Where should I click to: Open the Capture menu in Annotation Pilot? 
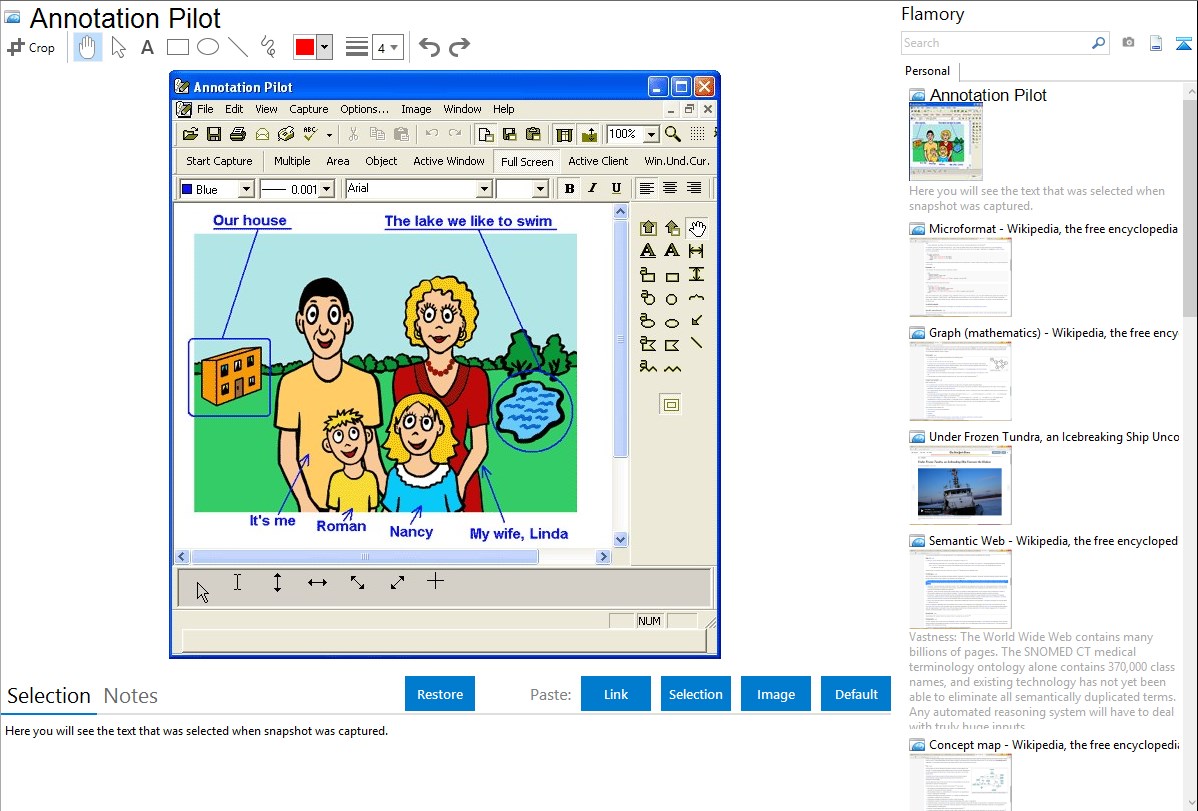(x=309, y=109)
